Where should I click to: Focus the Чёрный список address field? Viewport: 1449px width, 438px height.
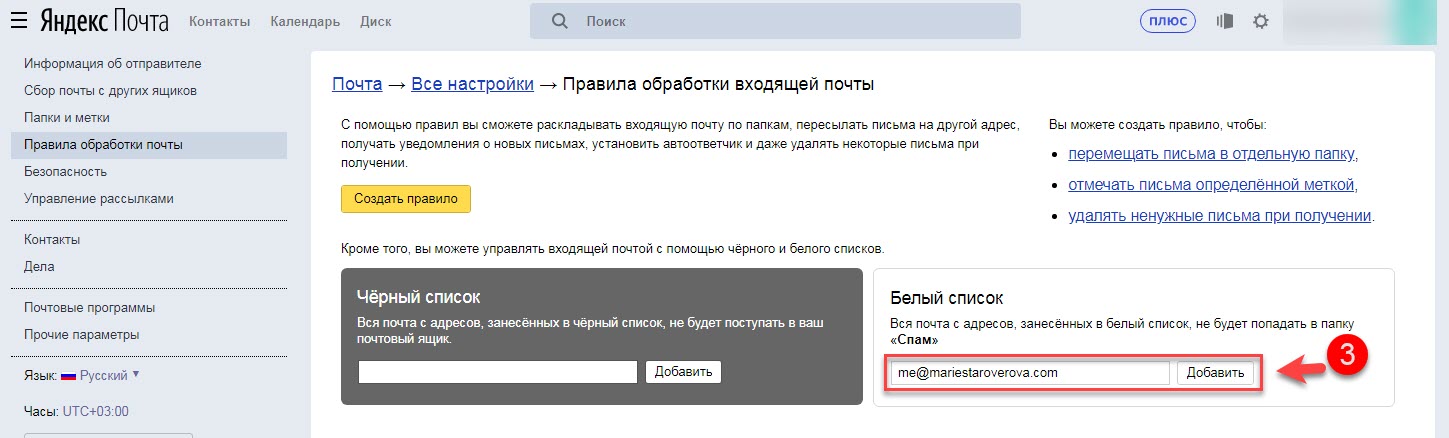point(498,372)
